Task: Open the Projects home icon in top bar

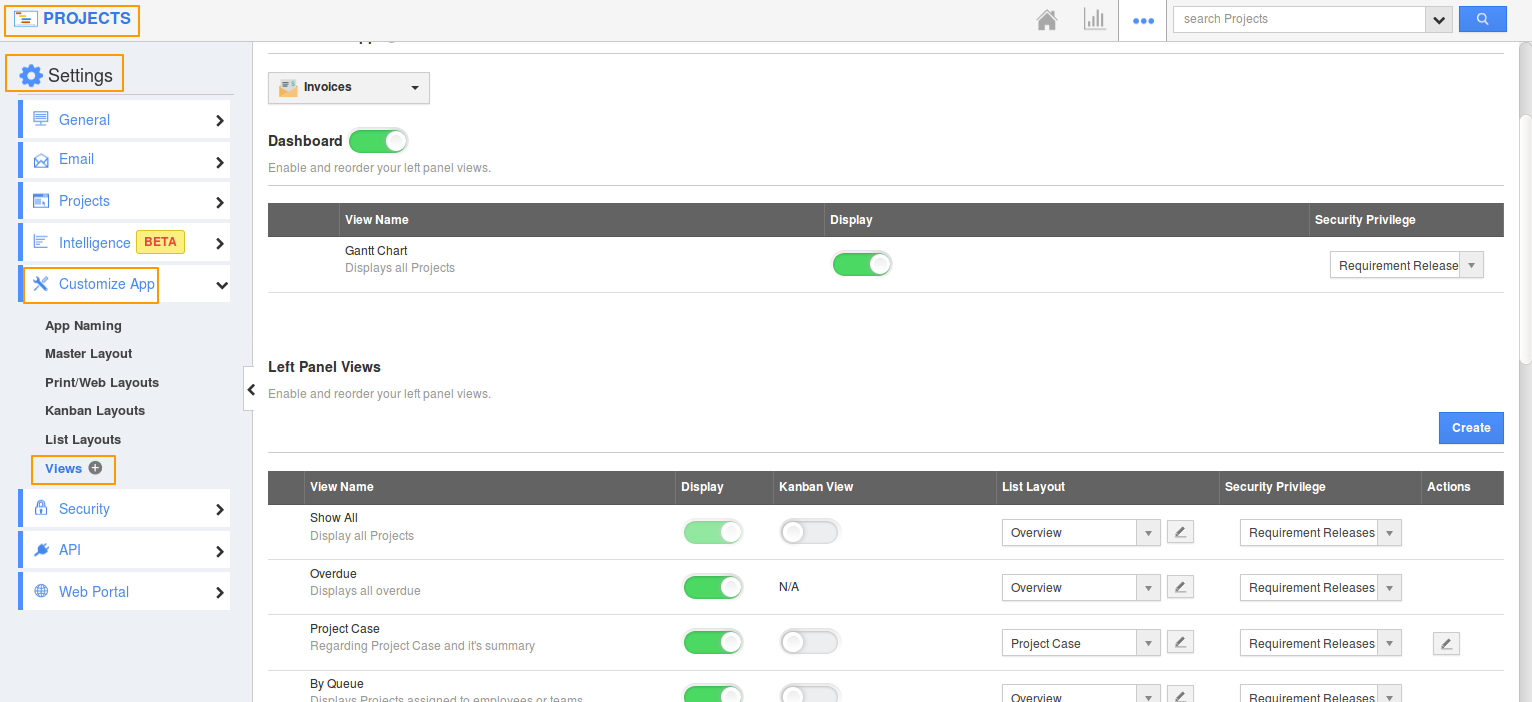Action: pos(1046,19)
